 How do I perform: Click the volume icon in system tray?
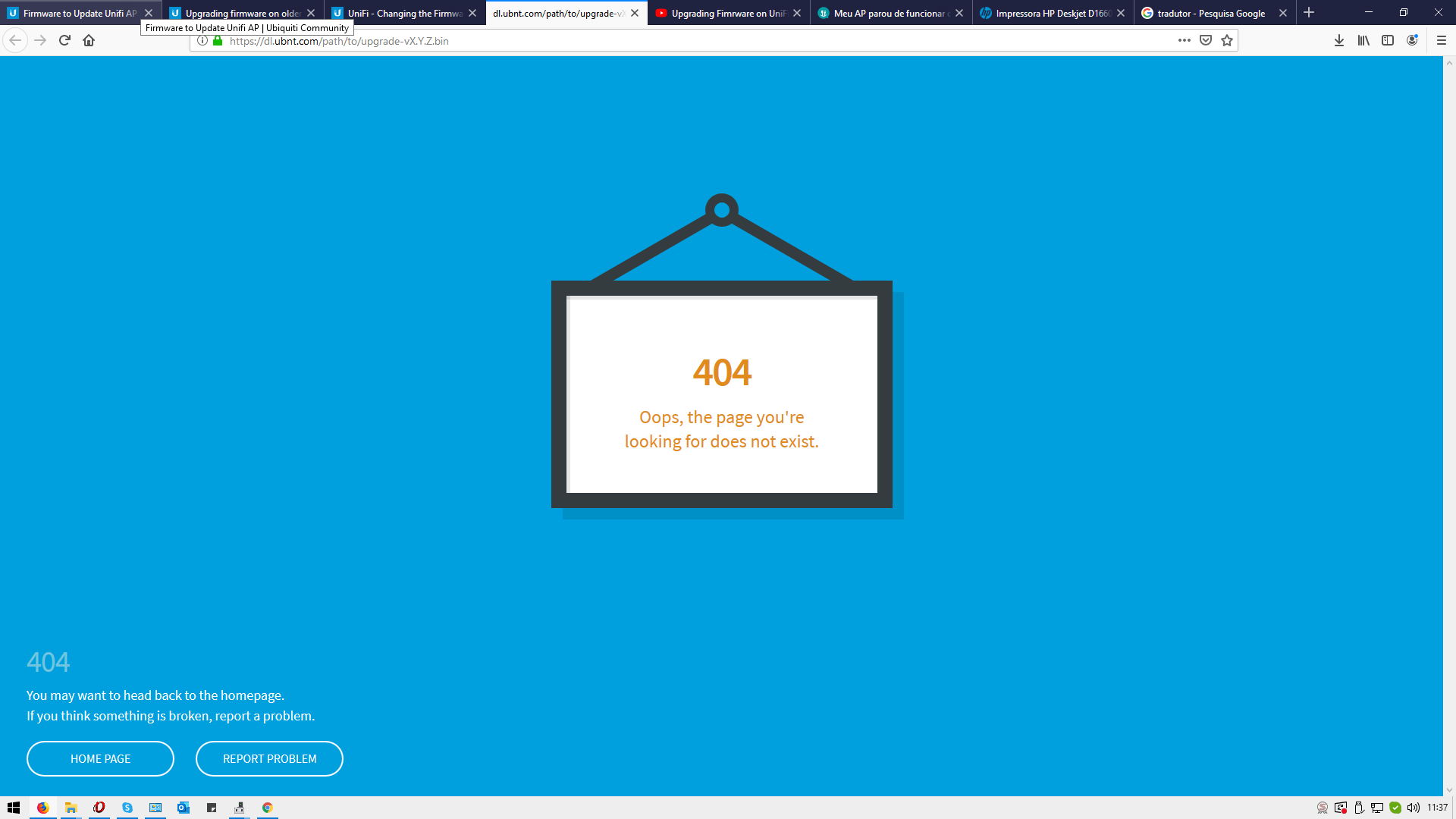pos(1414,808)
